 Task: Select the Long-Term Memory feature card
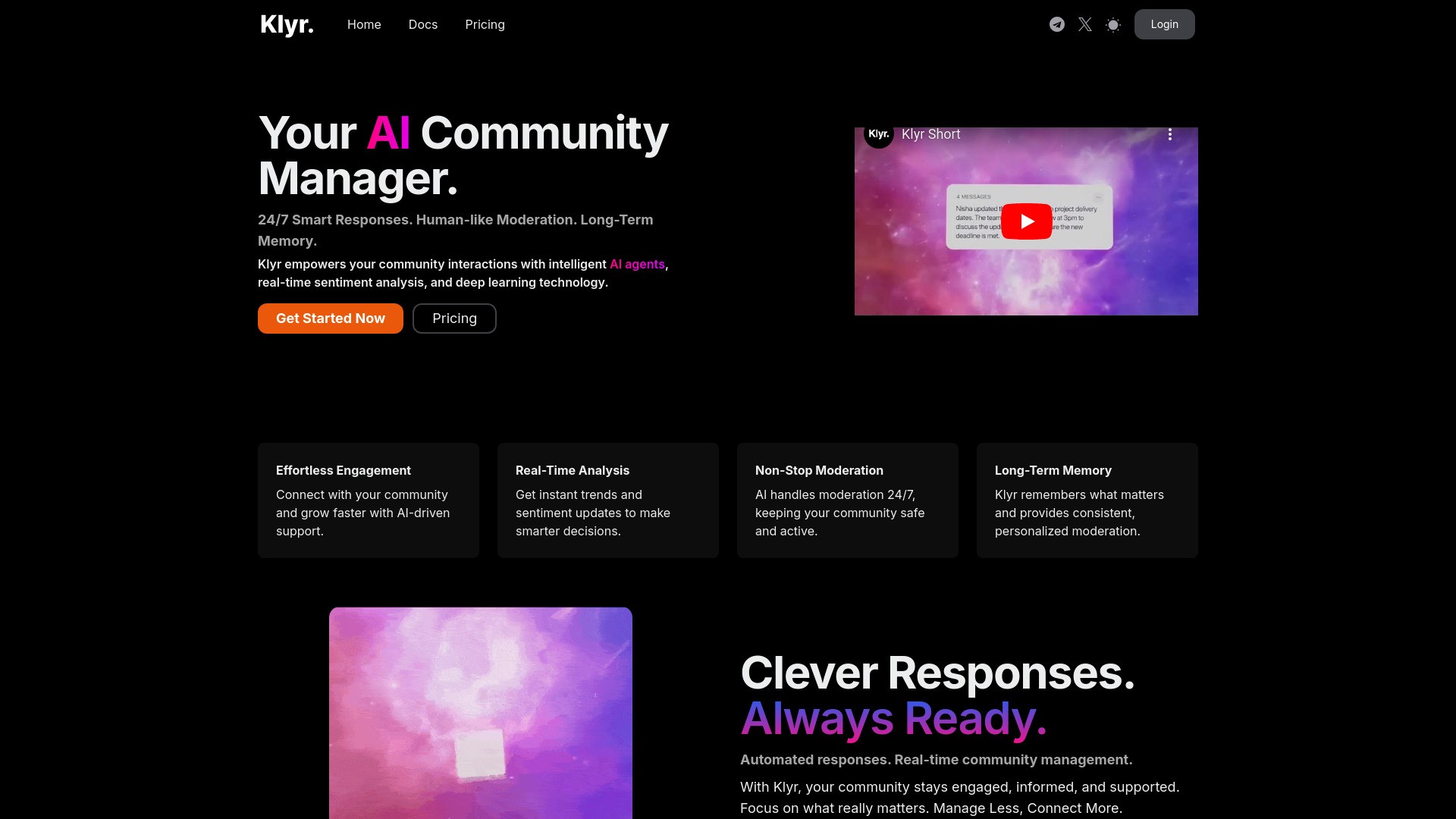1087,500
